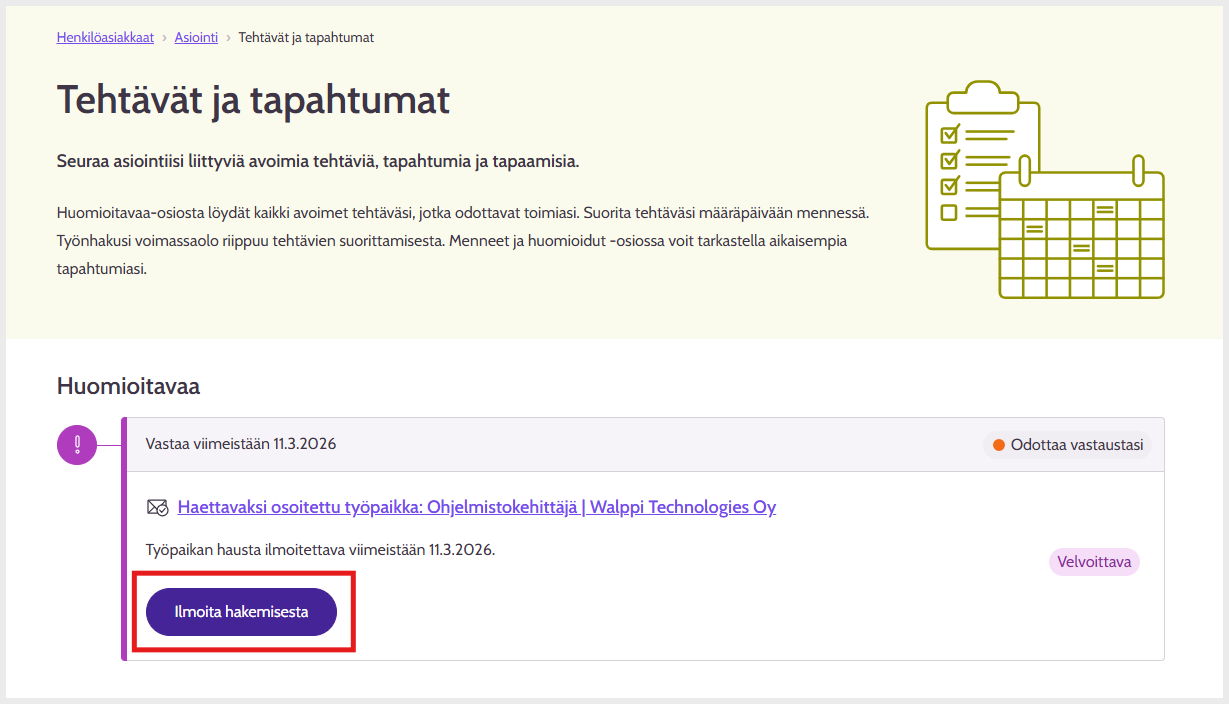The height and width of the screenshot is (704, 1229).
Task: Click the chevron separator after Henkilöasiakkaat
Action: click(x=164, y=38)
